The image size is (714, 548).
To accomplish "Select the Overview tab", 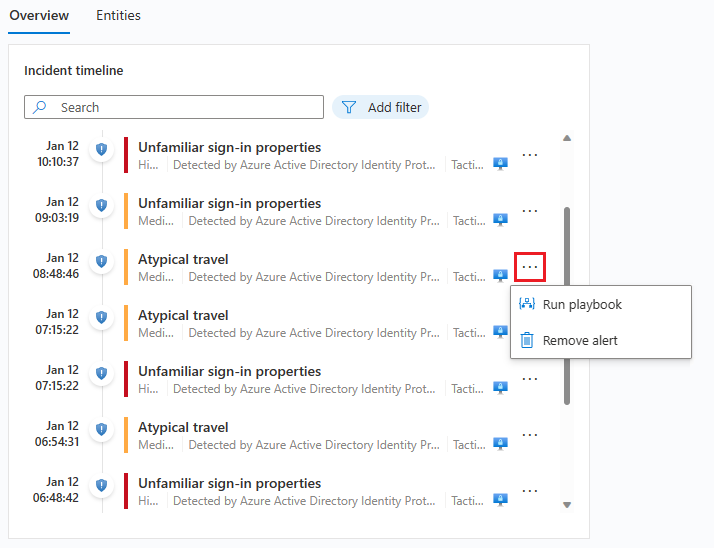I will pos(39,15).
